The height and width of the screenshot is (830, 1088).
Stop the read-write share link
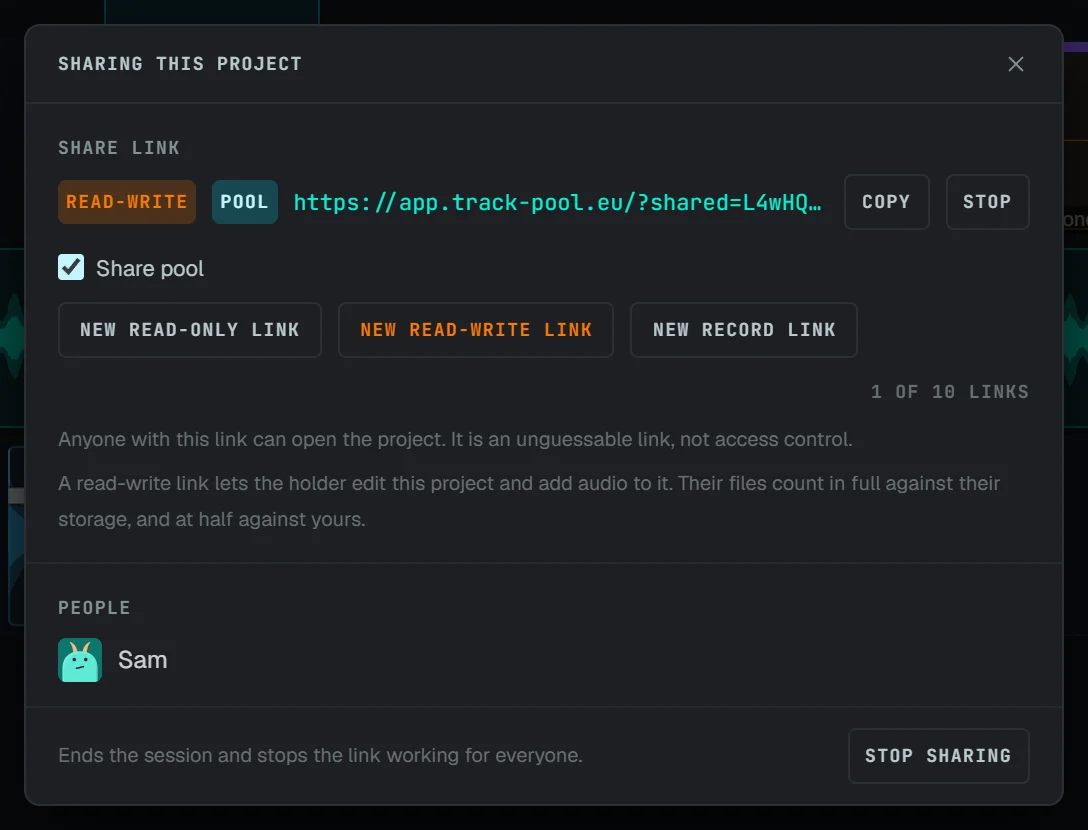point(987,202)
